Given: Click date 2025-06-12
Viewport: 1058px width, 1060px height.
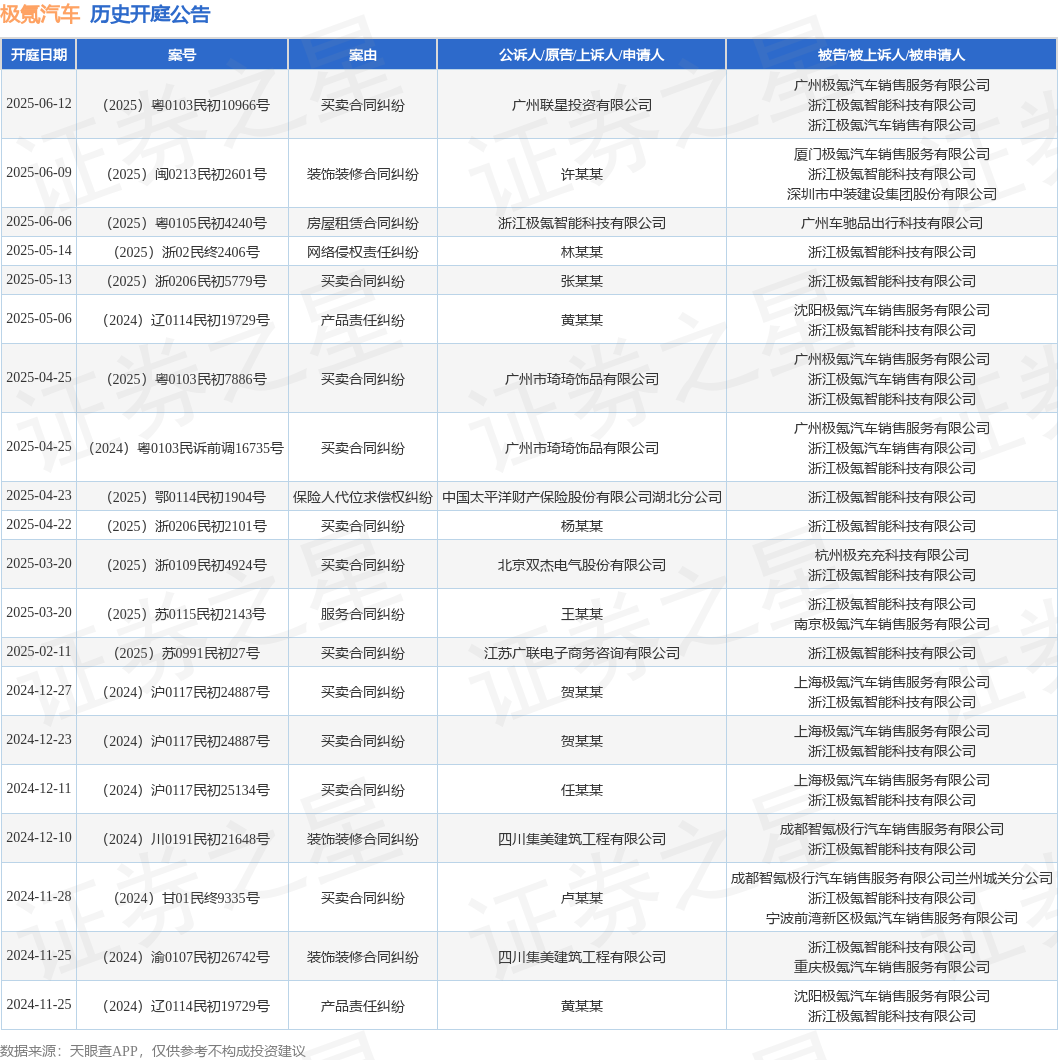Looking at the screenshot, I should click(x=39, y=103).
